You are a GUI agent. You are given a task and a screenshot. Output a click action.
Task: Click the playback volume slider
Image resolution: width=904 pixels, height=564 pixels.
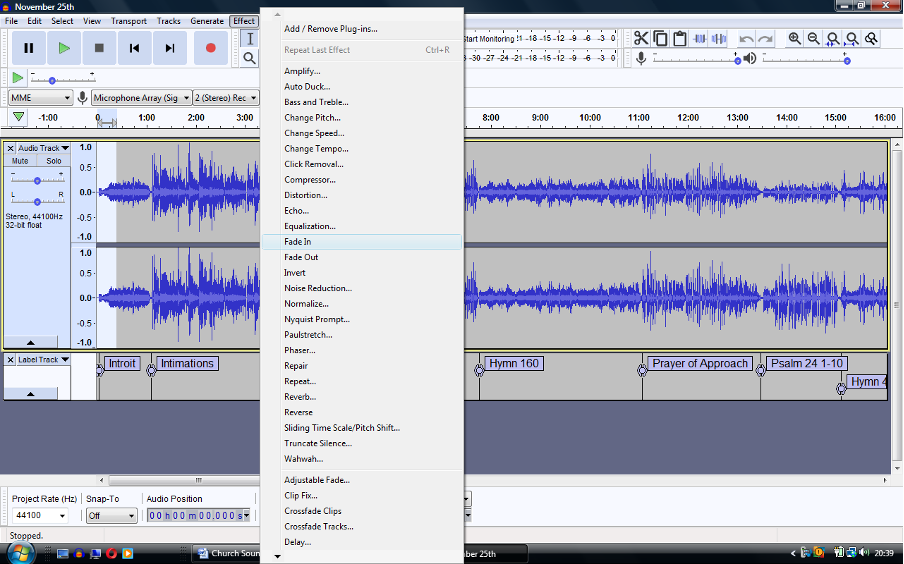(x=805, y=59)
